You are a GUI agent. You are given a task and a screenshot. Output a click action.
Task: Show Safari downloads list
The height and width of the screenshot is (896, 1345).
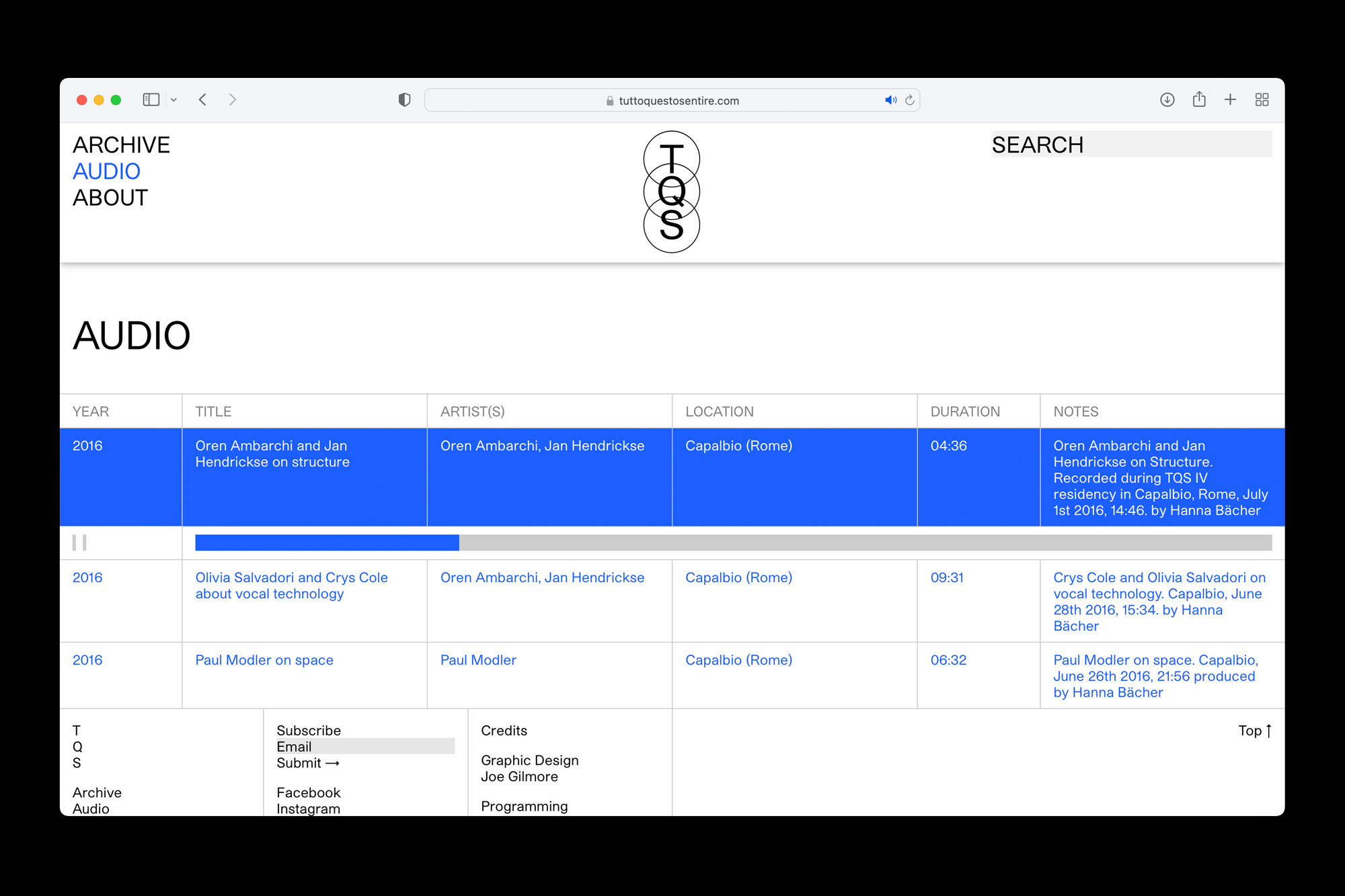(x=1167, y=99)
